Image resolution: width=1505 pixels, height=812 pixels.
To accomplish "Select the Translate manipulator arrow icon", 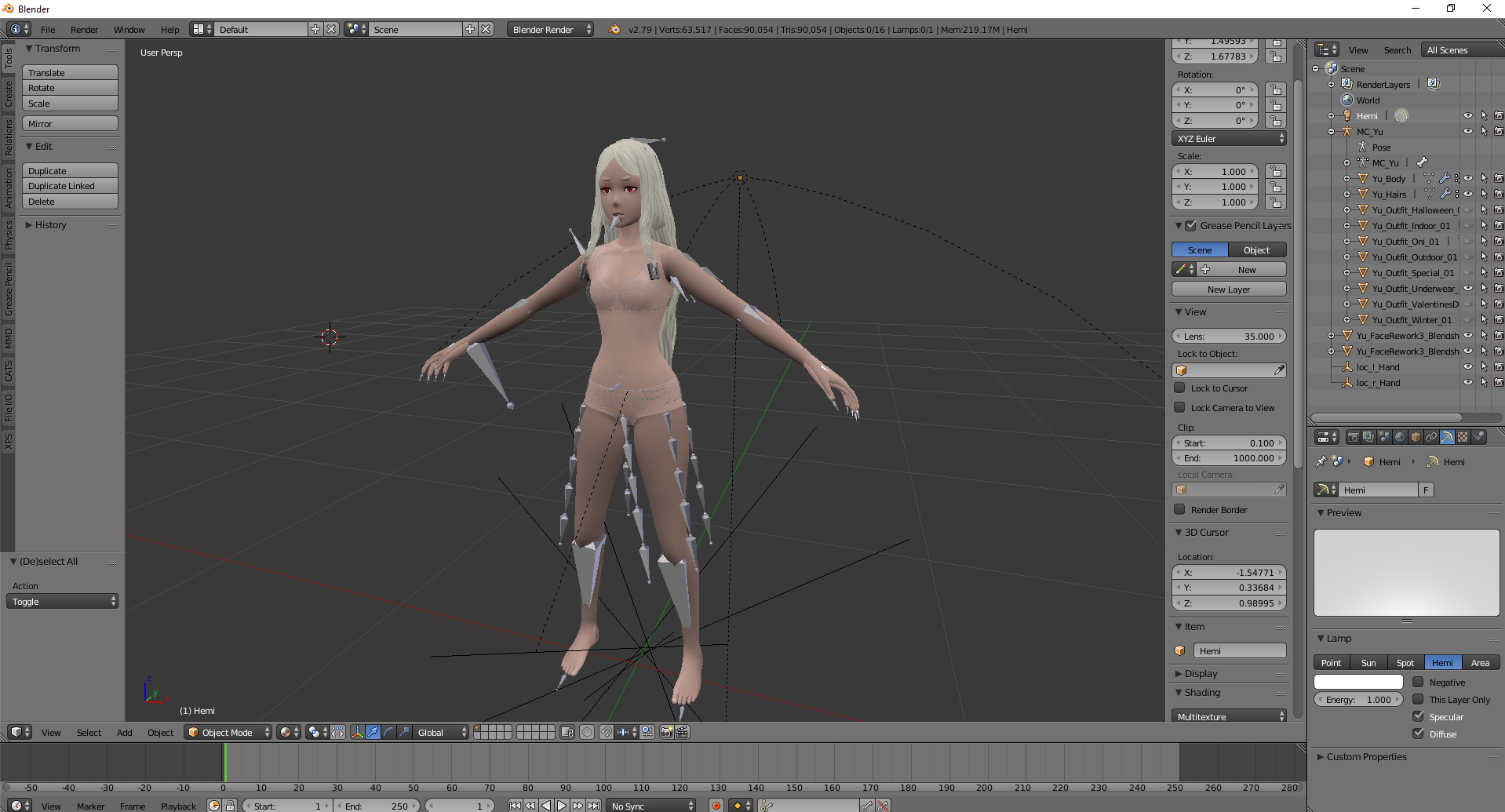I will (x=373, y=732).
